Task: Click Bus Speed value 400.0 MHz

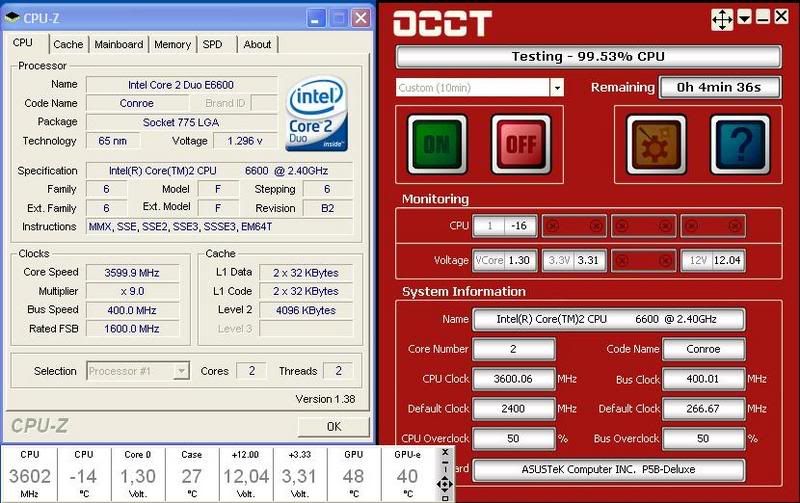Action: pos(132,310)
